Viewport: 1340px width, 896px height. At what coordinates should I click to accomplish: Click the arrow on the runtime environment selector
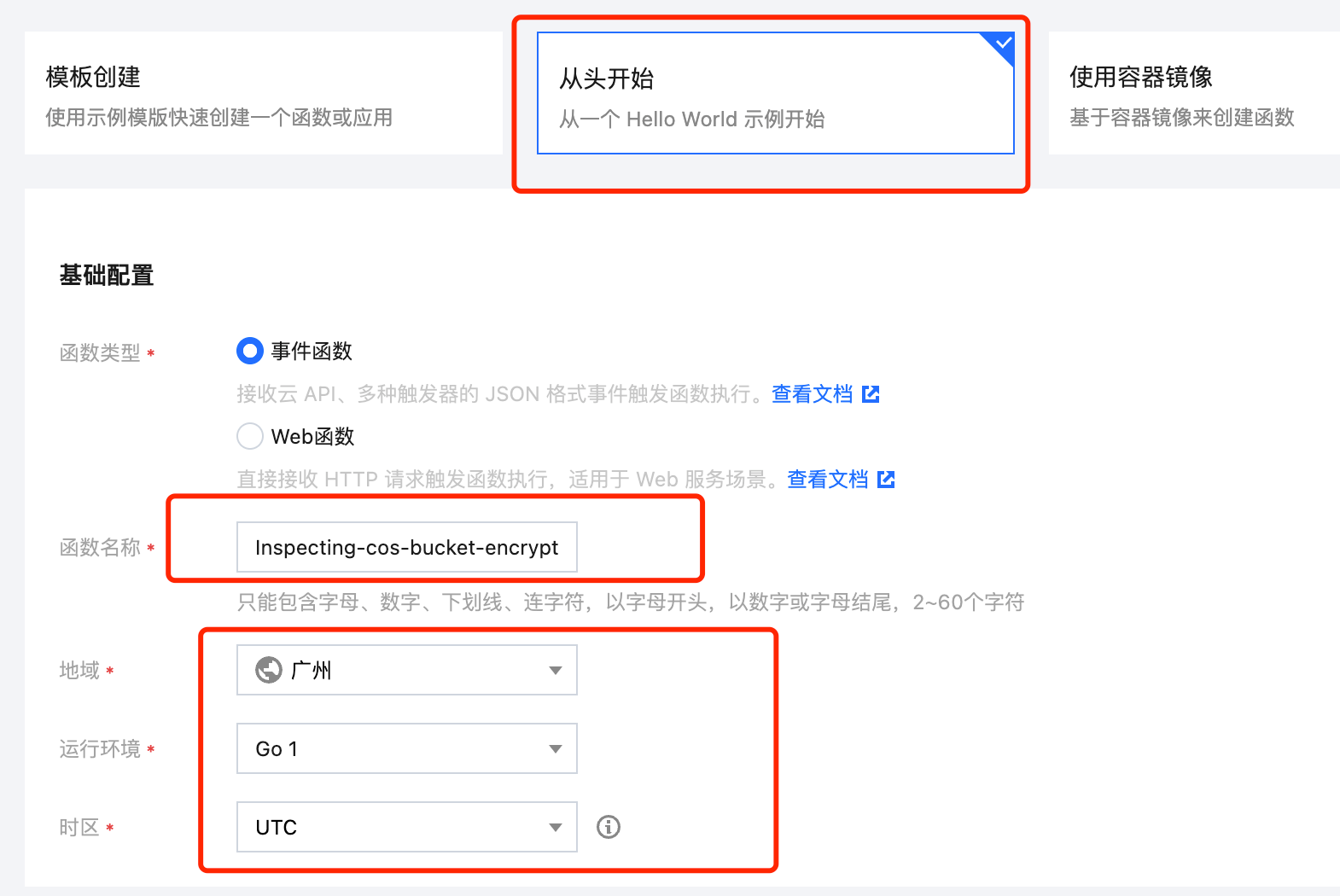(556, 748)
